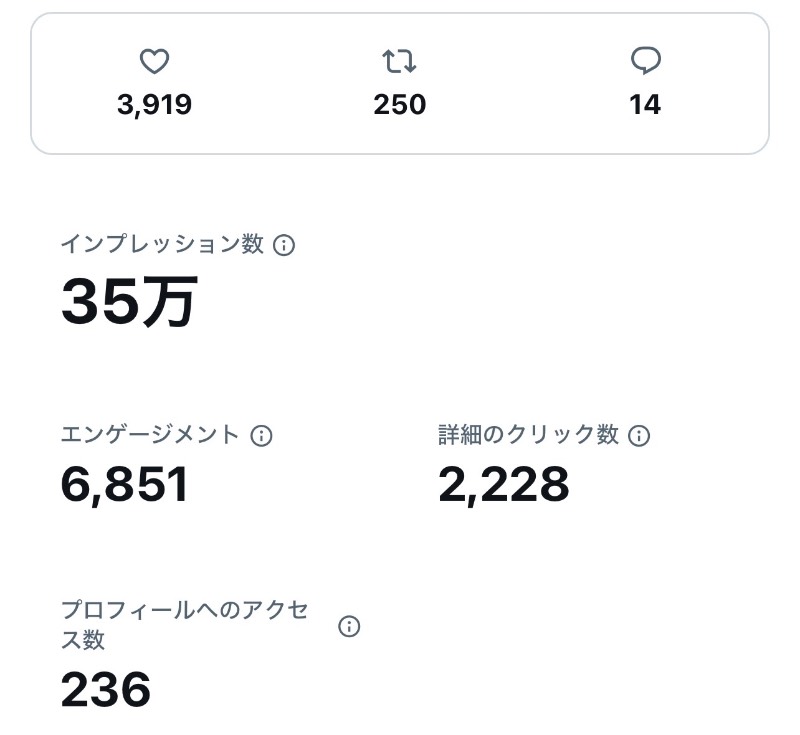The width and height of the screenshot is (800, 735).
Task: Click the 35万 impressions value
Action: click(129, 300)
